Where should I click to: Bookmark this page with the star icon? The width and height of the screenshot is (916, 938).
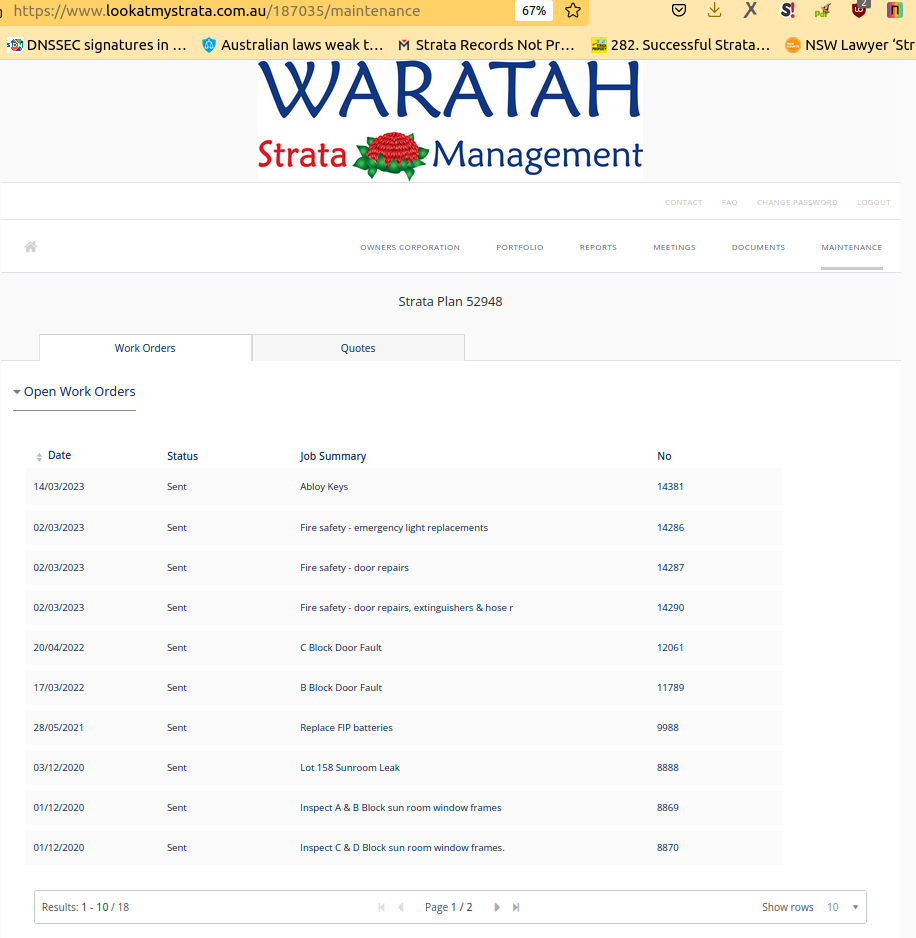pos(573,11)
